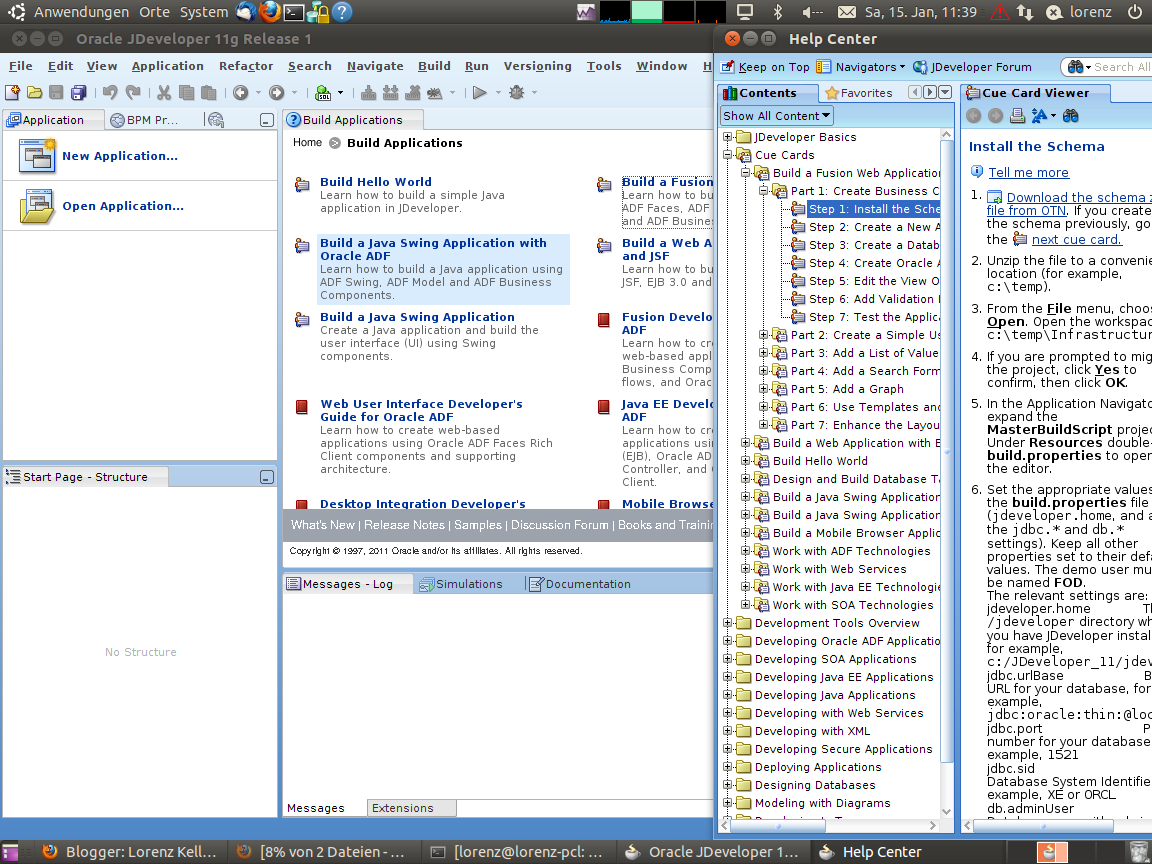Viewport: 1152px width, 864px height.
Task: Click the binoculars find icon in Cue Card Viewer
Action: tap(1070, 115)
